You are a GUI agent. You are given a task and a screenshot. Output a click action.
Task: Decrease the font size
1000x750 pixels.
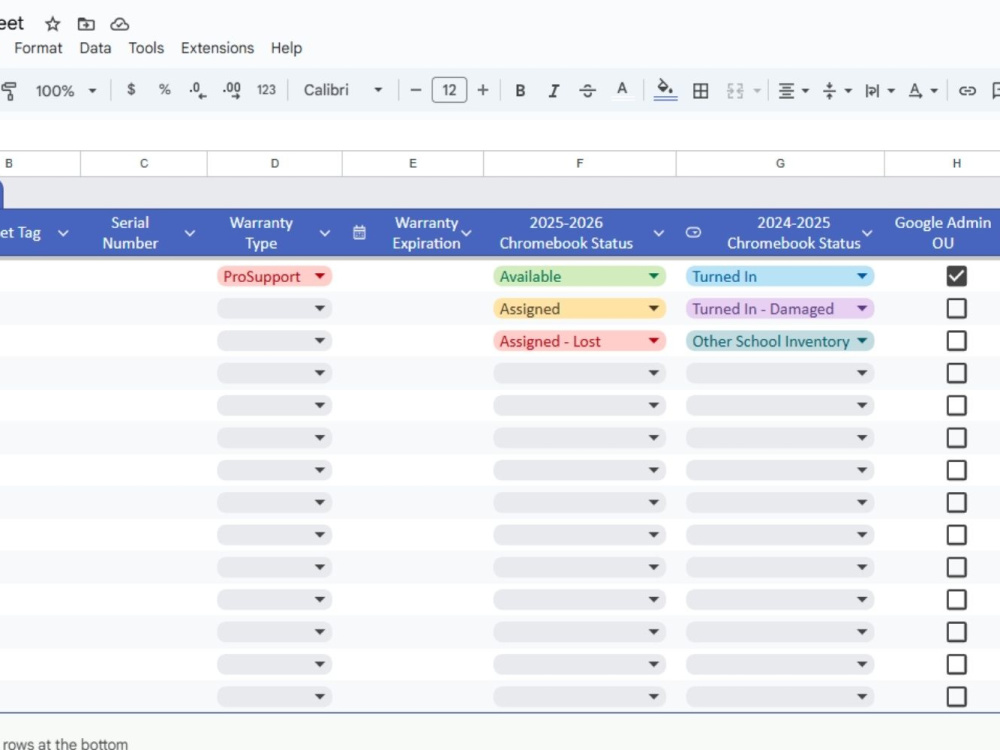tap(416, 90)
